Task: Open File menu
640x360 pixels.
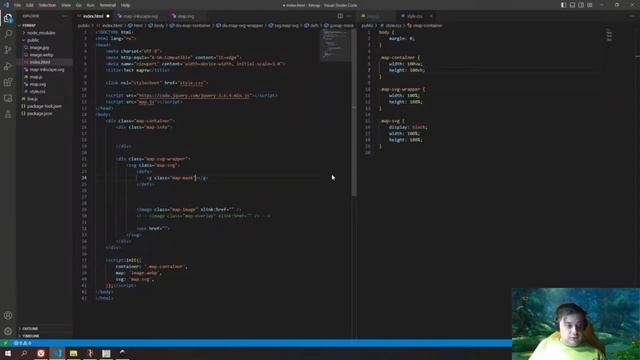Action: [x=18, y=5]
